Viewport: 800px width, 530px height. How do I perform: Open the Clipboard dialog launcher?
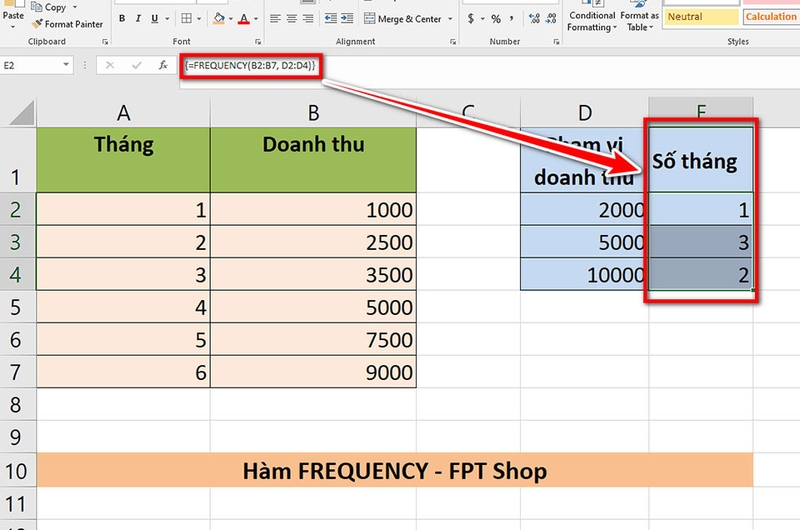pos(105,42)
